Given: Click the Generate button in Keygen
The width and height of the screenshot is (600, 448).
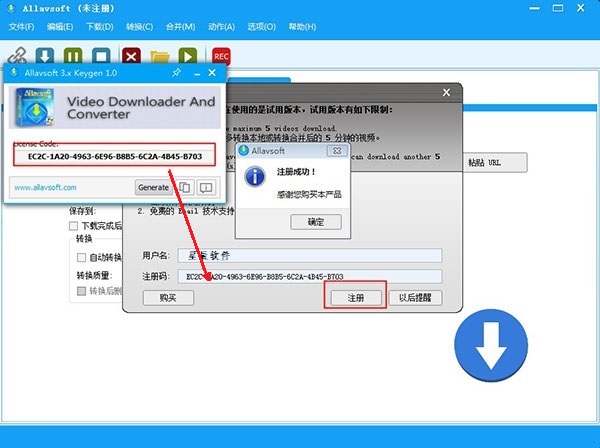Looking at the screenshot, I should [153, 187].
